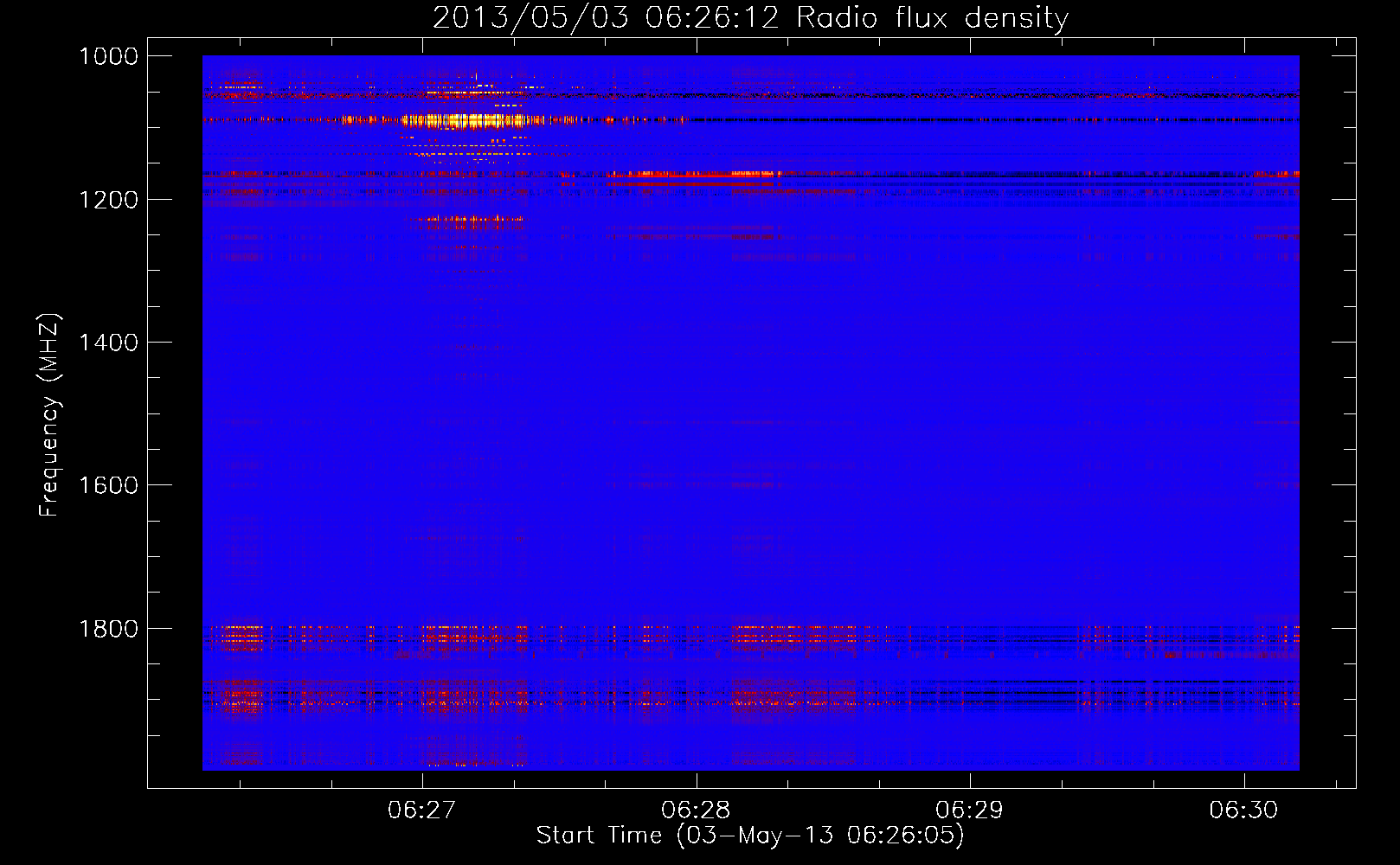The image size is (1400, 865).
Task: Click the bright yellow burst near 1090 MHz
Action: (463, 120)
